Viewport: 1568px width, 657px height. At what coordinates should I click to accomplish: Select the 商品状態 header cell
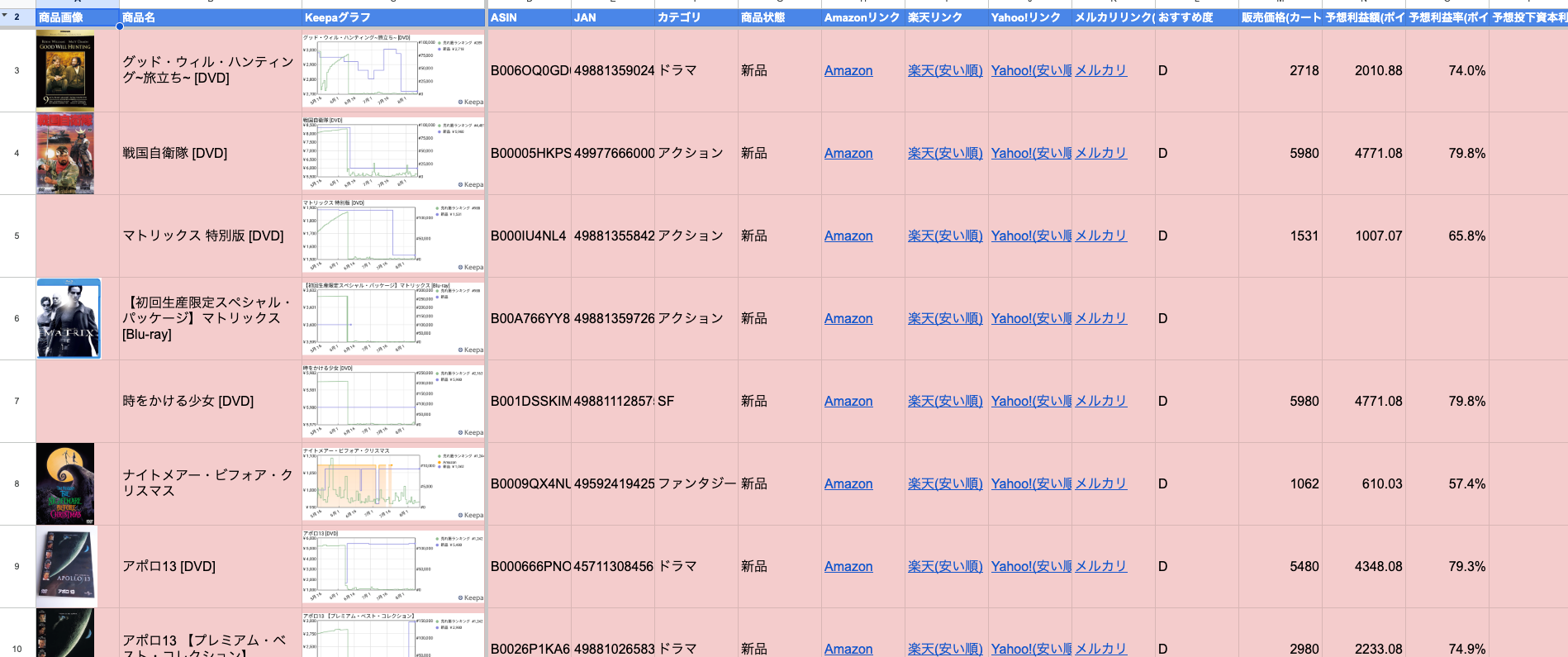(780, 17)
